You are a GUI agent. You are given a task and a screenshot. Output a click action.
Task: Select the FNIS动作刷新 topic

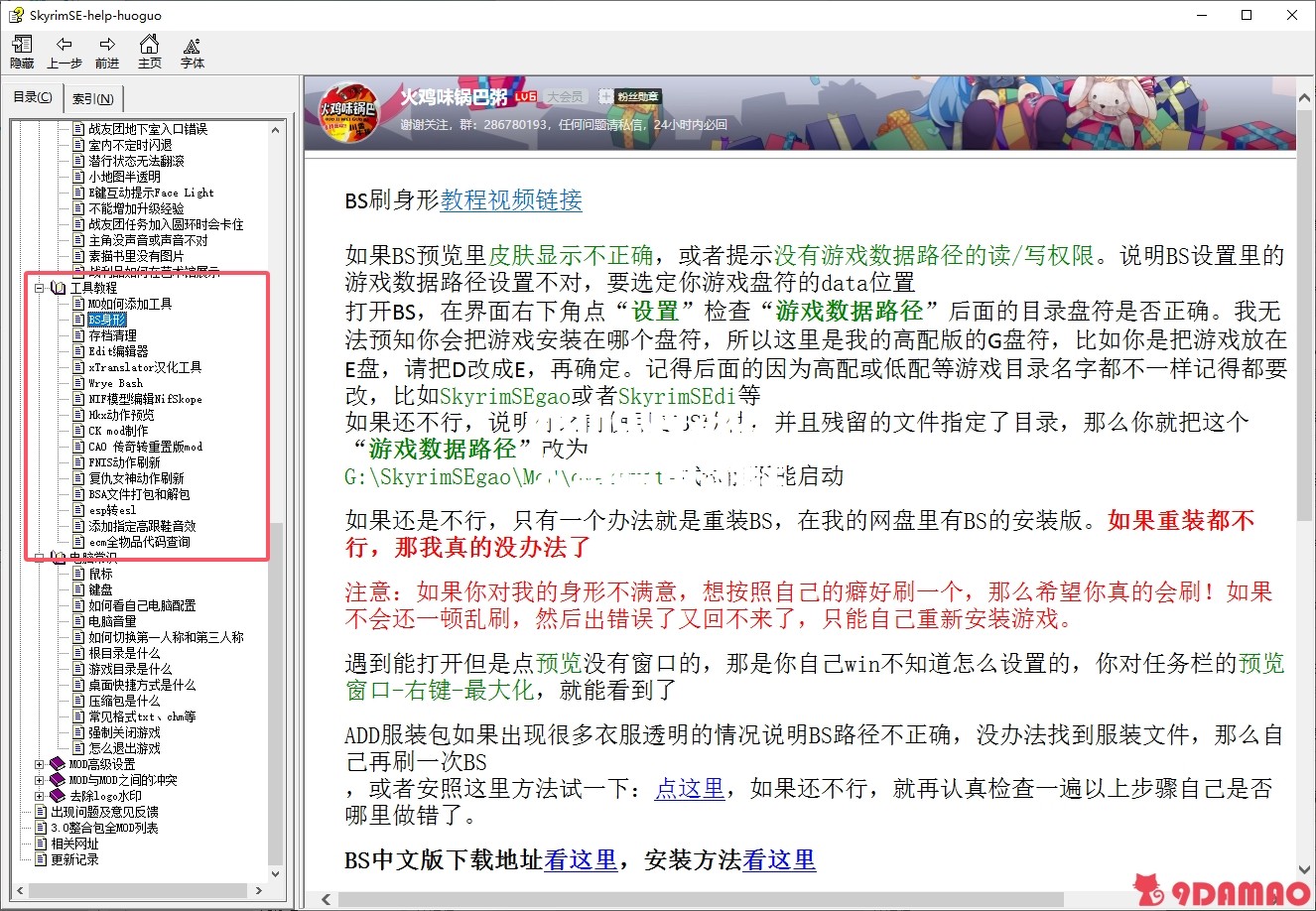click(x=124, y=462)
